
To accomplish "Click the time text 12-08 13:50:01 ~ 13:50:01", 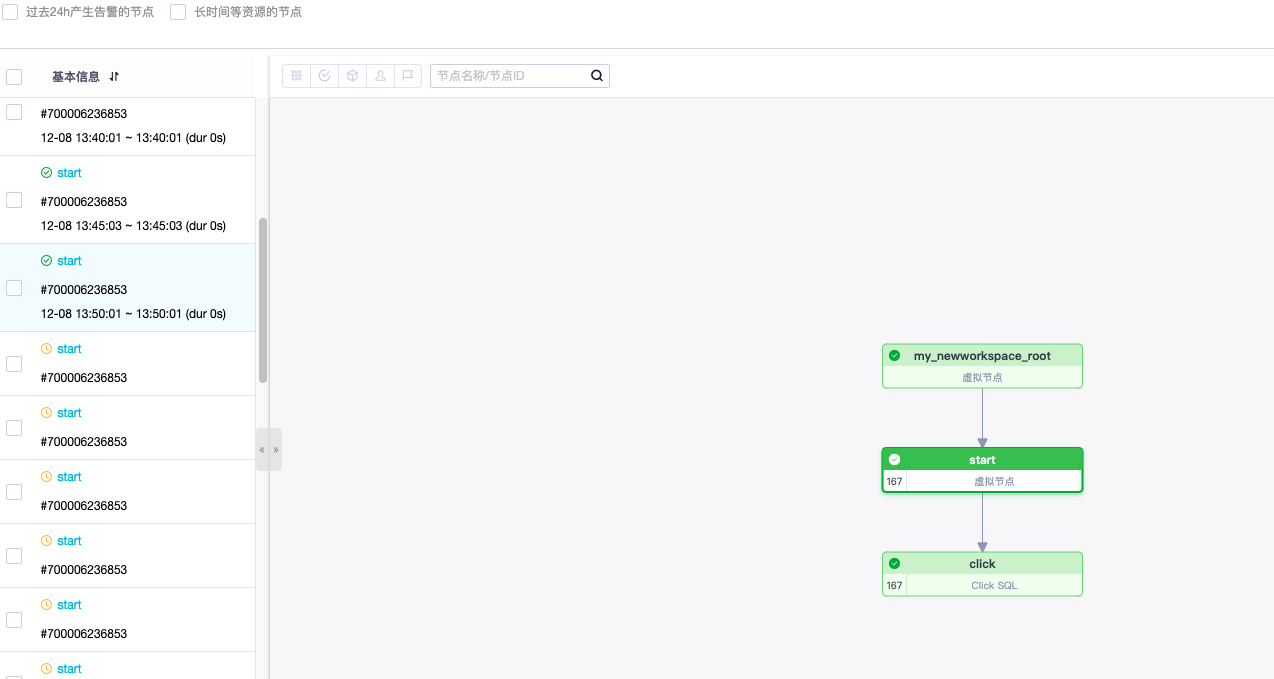I will [x=133, y=314].
